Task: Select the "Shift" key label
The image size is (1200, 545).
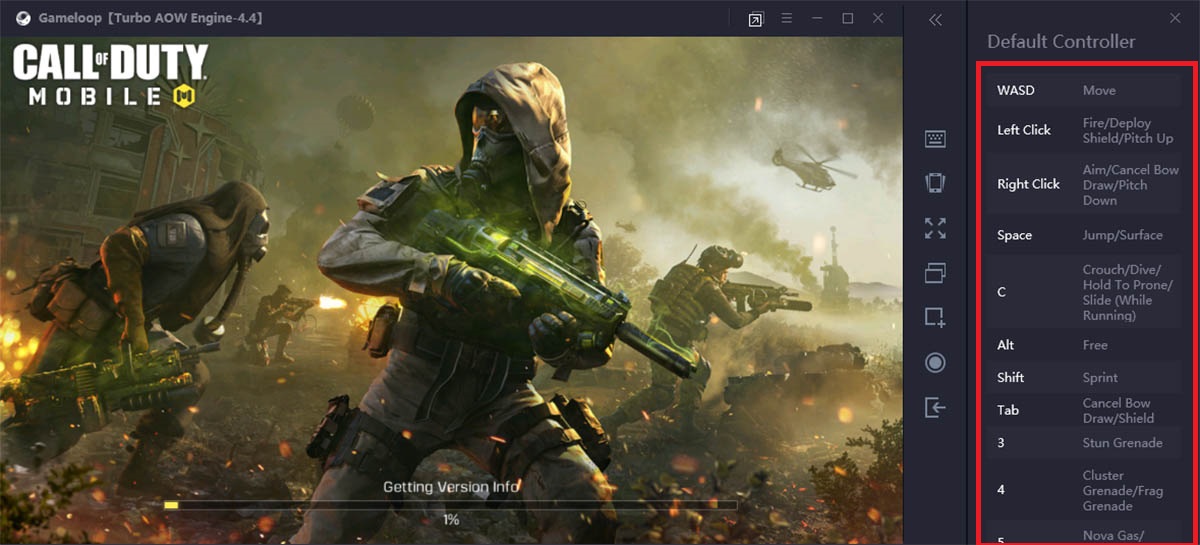Action: coord(1011,377)
